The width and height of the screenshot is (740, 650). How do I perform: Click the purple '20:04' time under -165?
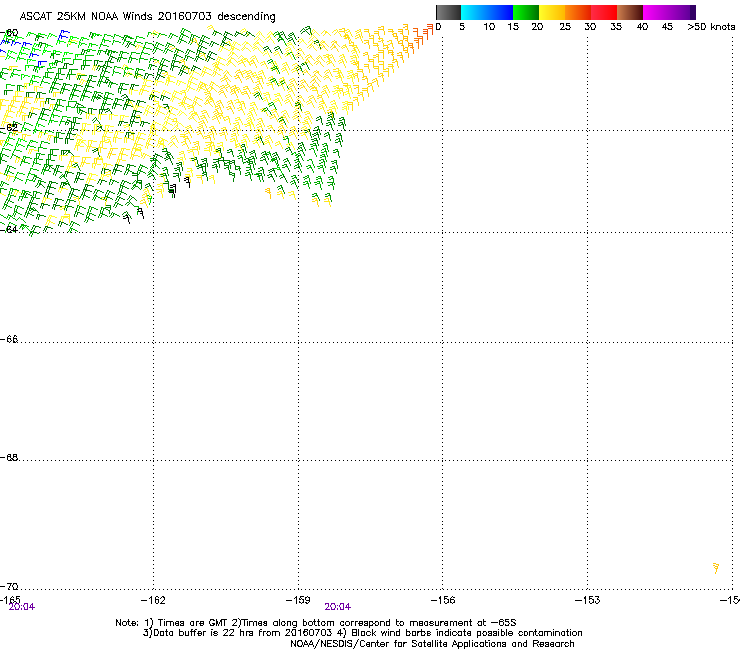[x=22, y=607]
